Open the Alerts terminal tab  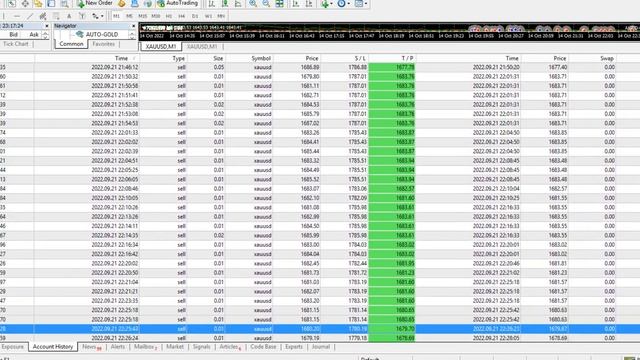coord(118,347)
